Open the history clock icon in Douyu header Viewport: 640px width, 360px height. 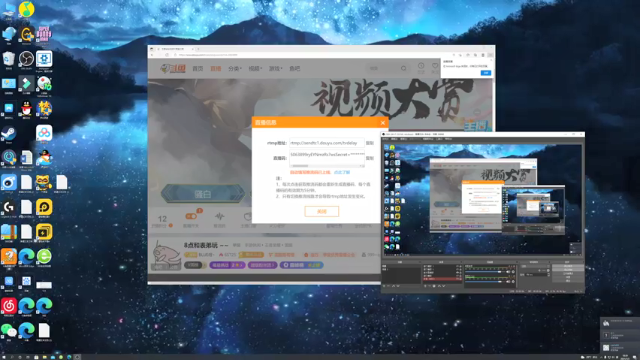[x=421, y=66]
